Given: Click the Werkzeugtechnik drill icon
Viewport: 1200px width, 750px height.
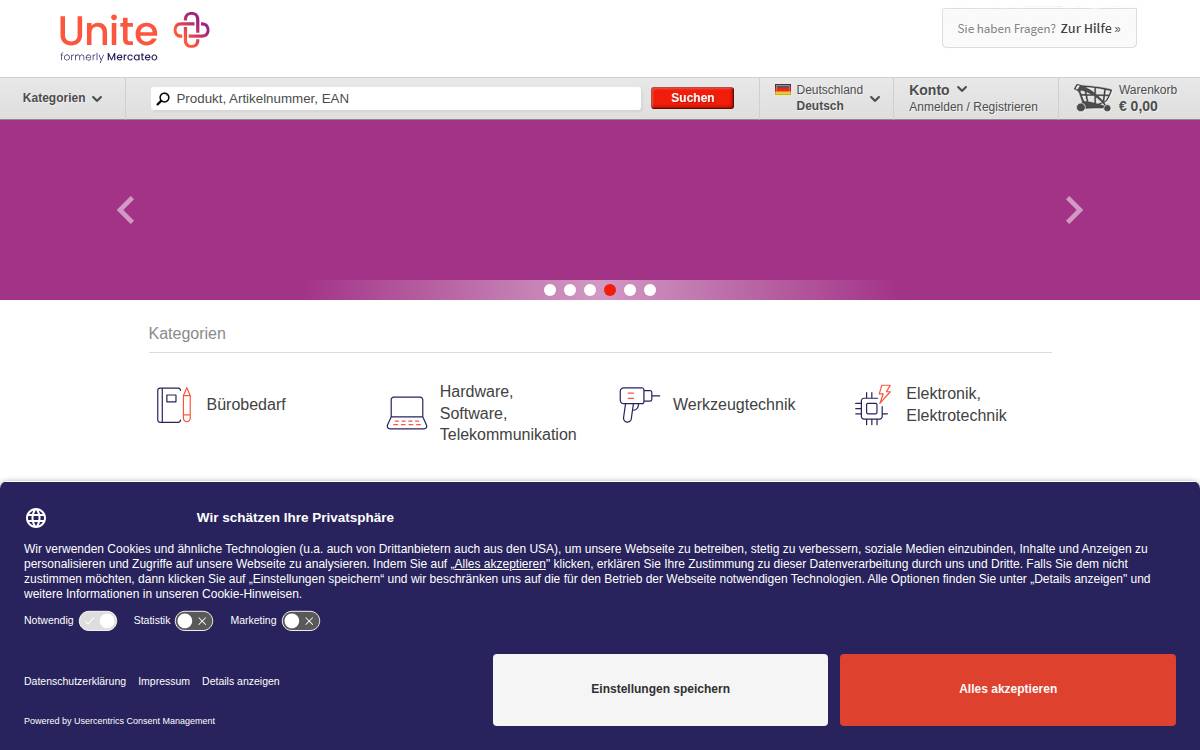Looking at the screenshot, I should (639, 404).
